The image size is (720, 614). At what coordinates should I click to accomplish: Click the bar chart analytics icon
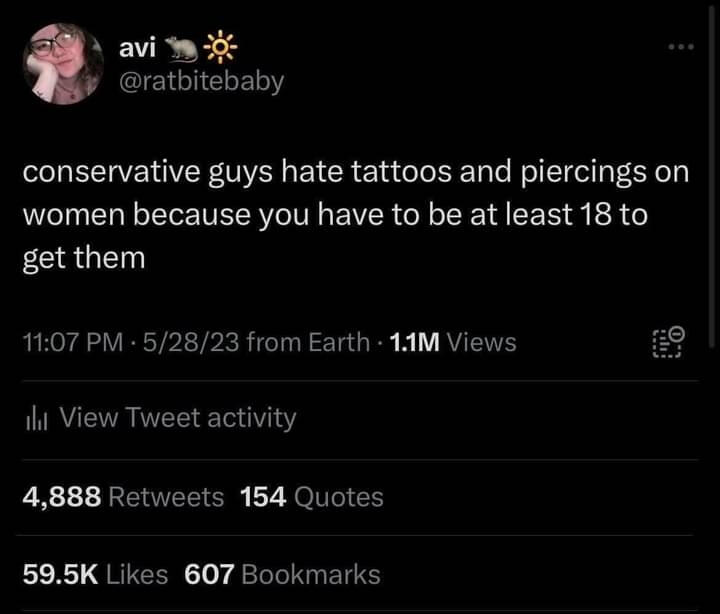pos(37,417)
